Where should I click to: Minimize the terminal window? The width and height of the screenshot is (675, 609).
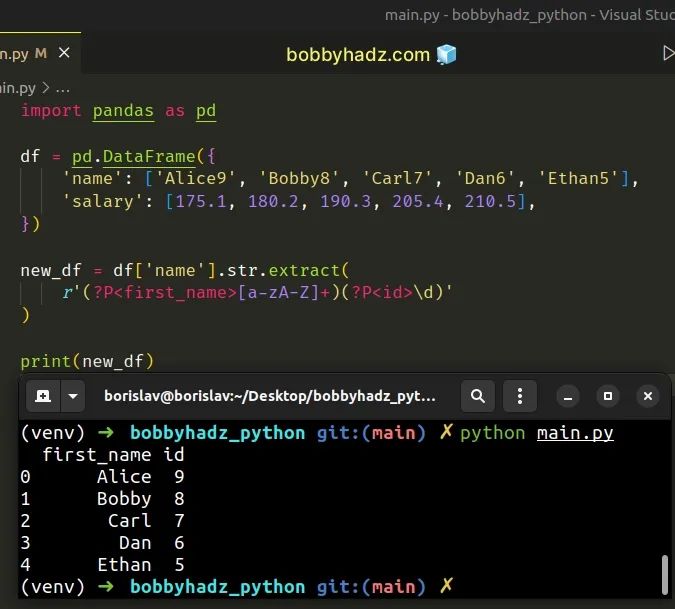(x=568, y=396)
